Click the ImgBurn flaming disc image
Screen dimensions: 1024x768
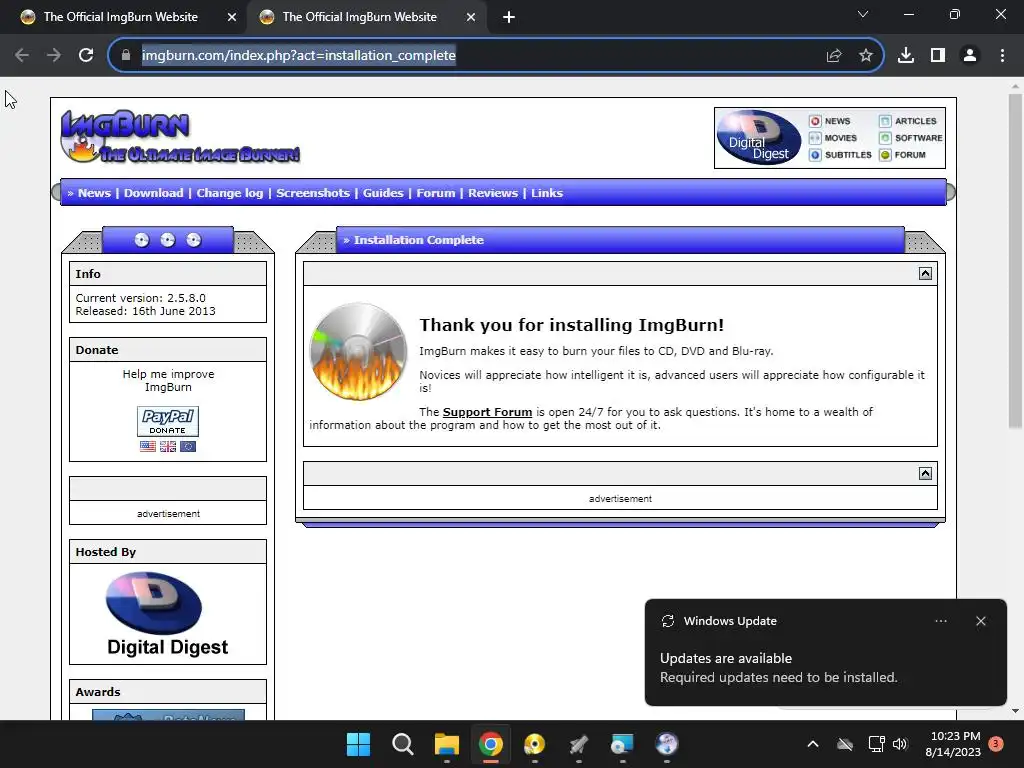(x=358, y=351)
